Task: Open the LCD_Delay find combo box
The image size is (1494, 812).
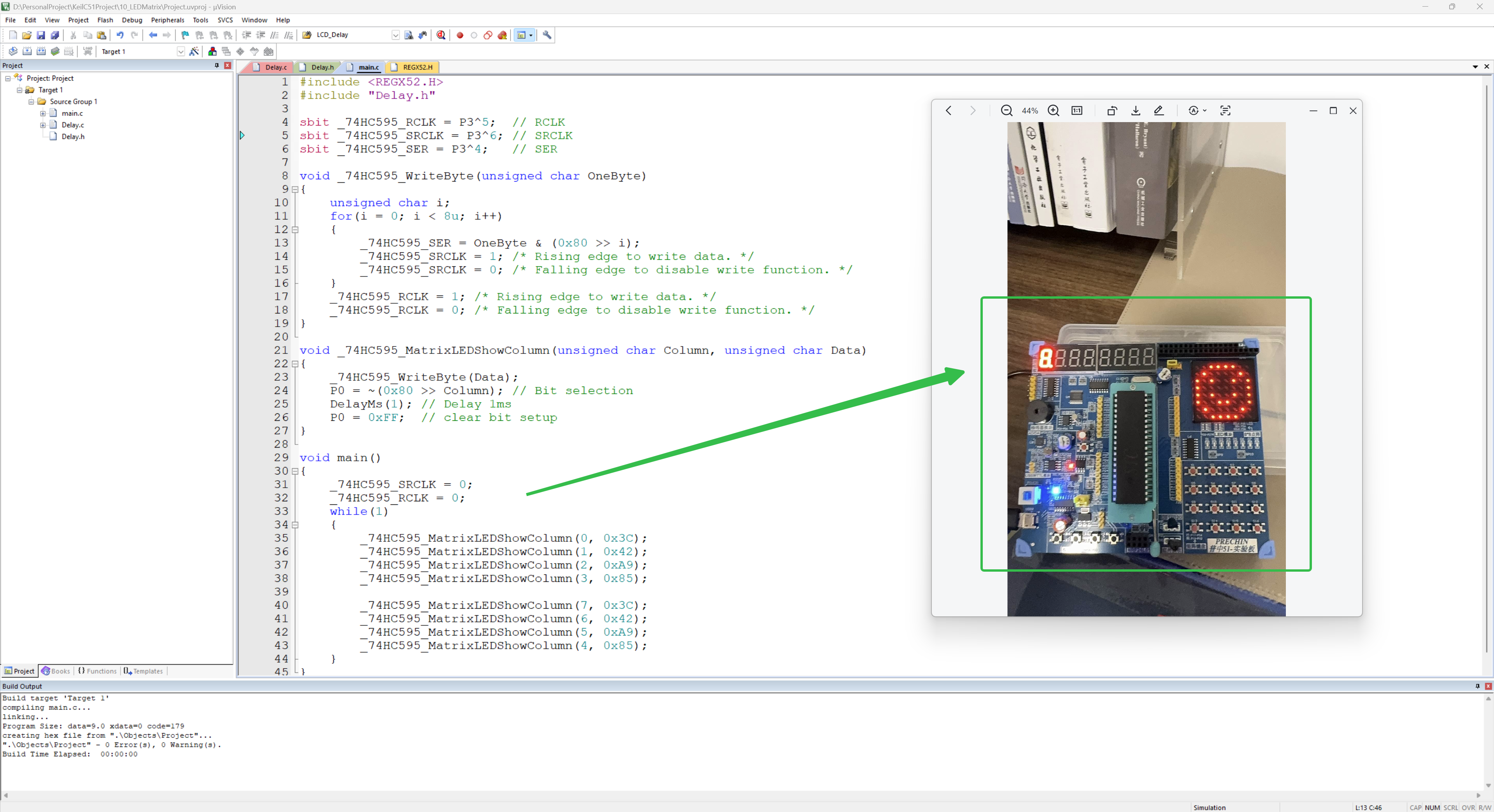Action: point(396,35)
